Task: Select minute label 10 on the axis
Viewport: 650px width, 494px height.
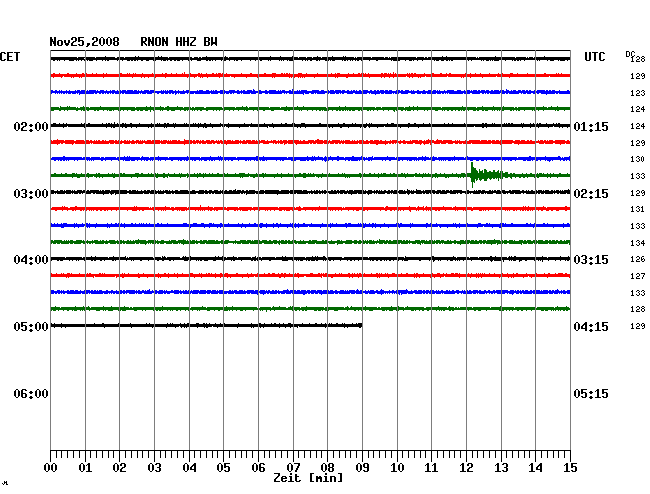Action: (x=397, y=468)
